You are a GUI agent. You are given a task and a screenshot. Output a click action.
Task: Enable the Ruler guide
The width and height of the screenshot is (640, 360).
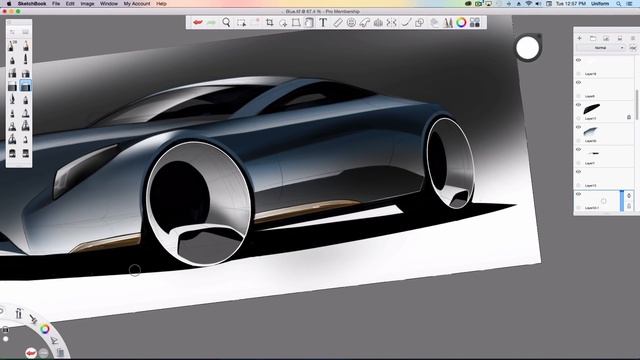point(338,22)
